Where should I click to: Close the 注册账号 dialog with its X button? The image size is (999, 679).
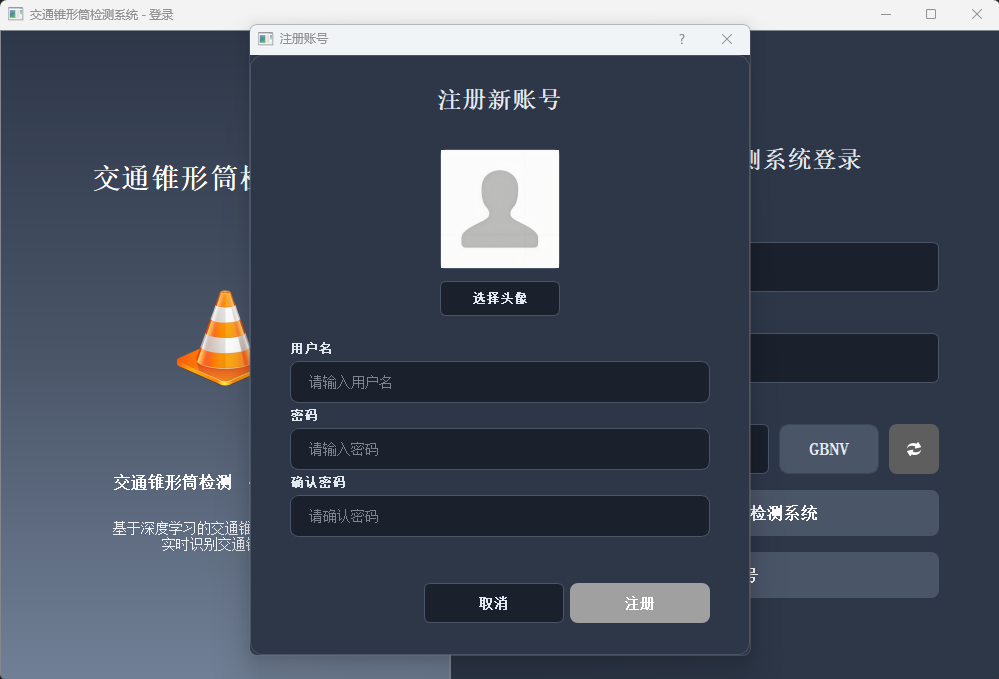pos(727,39)
